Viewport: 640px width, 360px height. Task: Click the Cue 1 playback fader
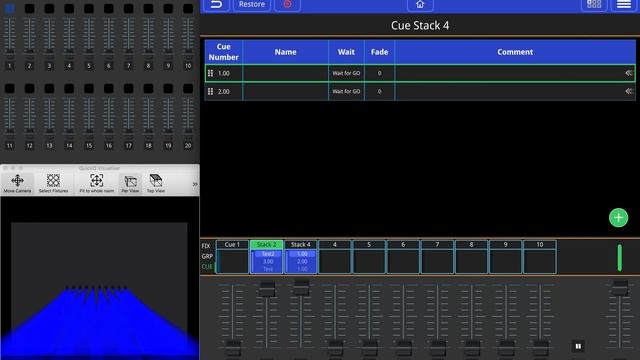tap(233, 320)
